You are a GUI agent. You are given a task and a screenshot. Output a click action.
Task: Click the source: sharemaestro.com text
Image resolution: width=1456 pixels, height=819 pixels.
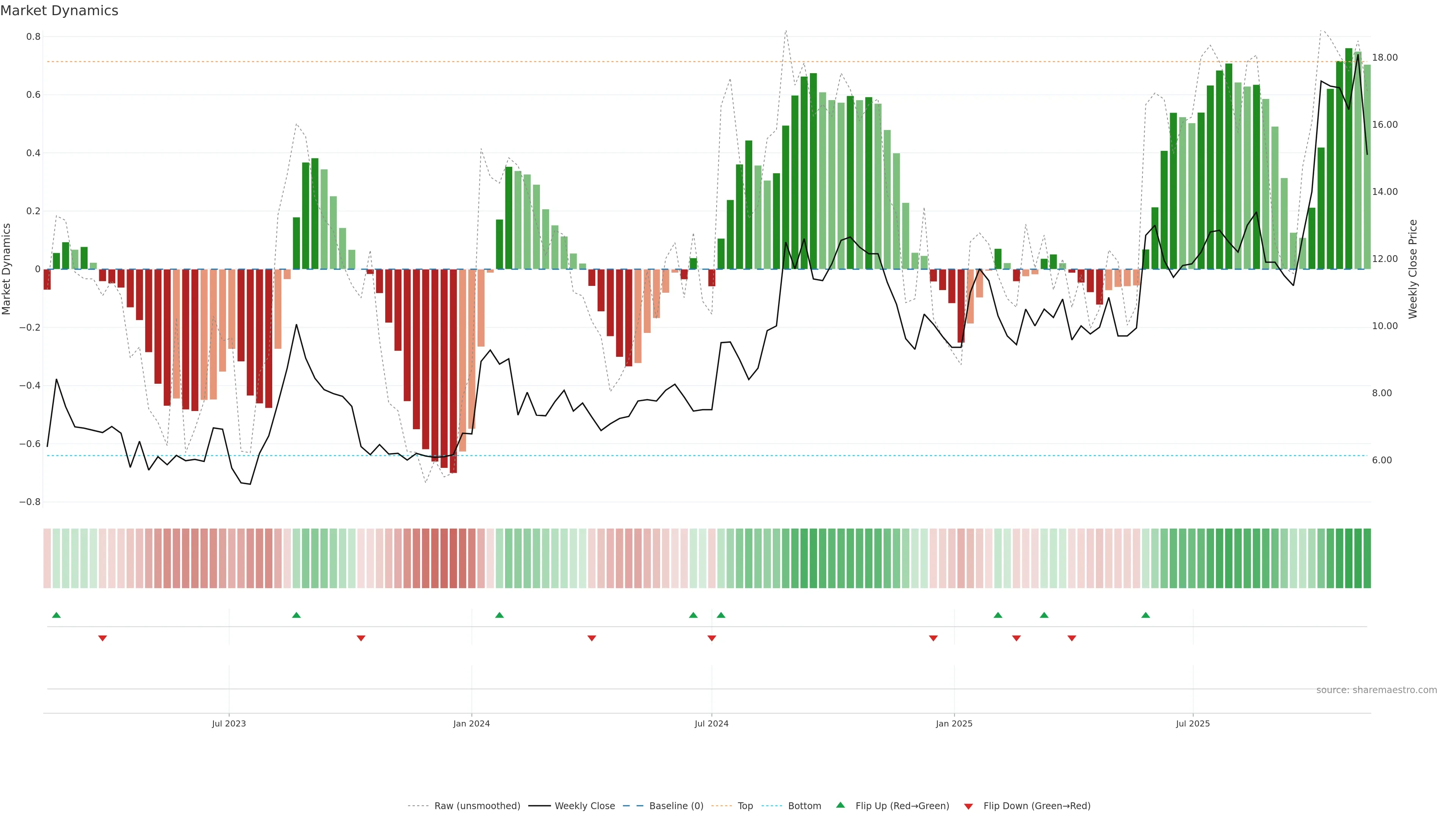pyautogui.click(x=1376, y=690)
